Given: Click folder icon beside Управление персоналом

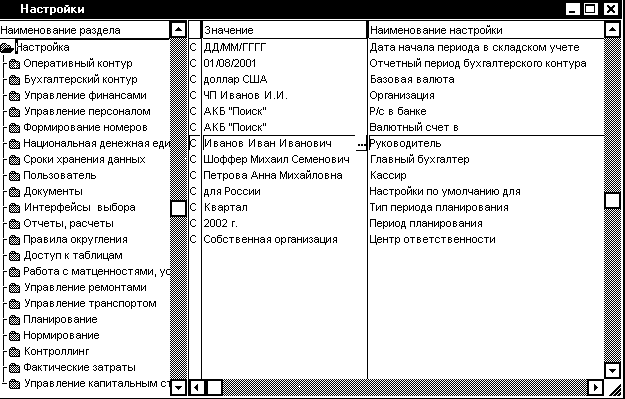Looking at the screenshot, I should tap(14, 112).
